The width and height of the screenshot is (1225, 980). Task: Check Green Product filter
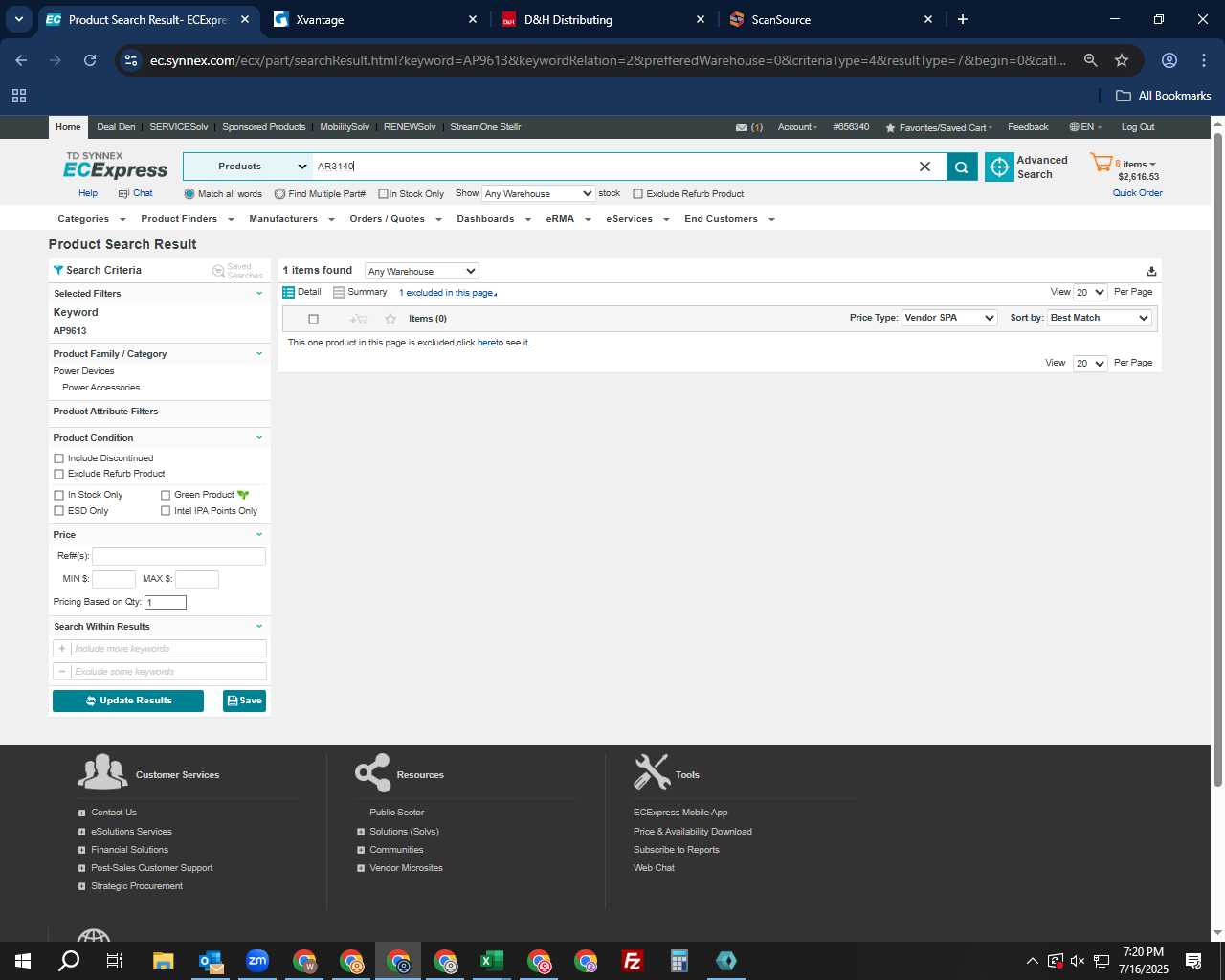(166, 495)
